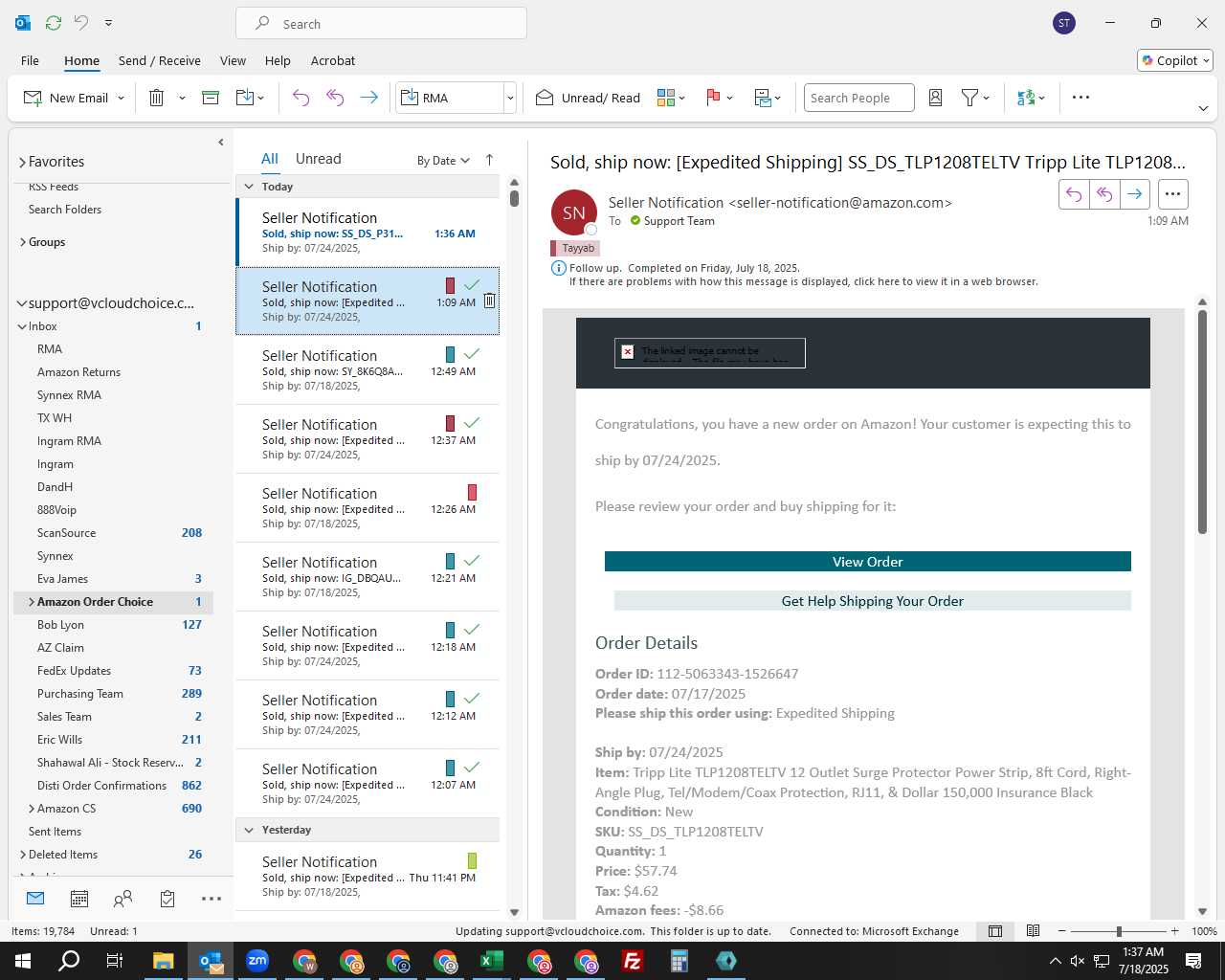Viewport: 1225px width, 980px height.
Task: Click the red Follow Up flag icon
Action: coord(713,98)
